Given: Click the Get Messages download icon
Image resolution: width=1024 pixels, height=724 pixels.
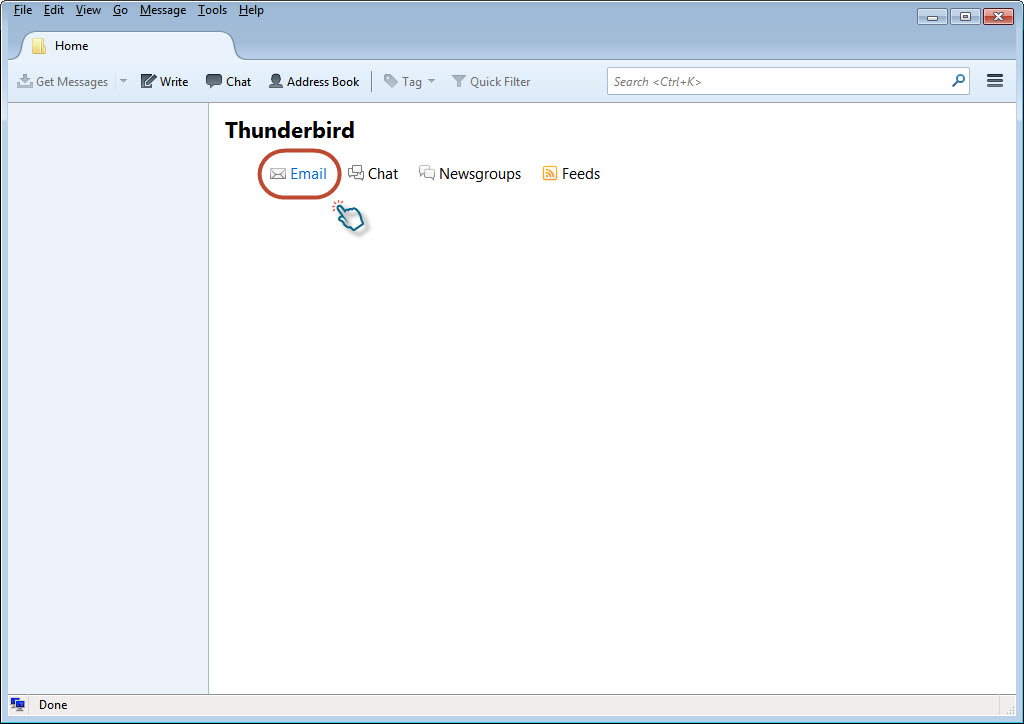Looking at the screenshot, I should (25, 81).
